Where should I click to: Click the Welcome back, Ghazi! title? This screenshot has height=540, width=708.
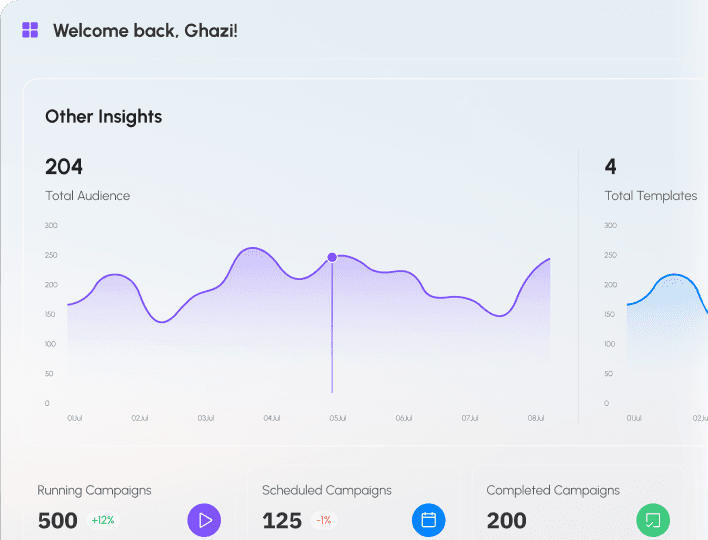145,30
